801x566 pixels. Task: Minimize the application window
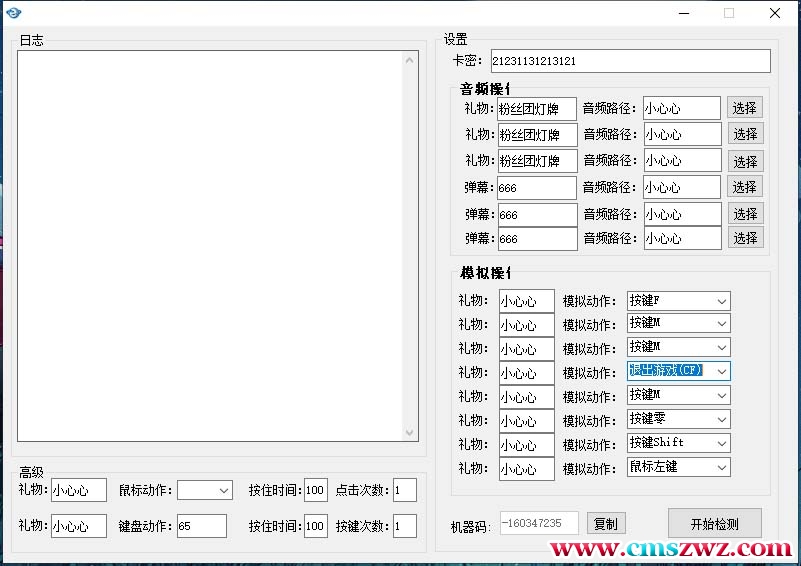683,13
